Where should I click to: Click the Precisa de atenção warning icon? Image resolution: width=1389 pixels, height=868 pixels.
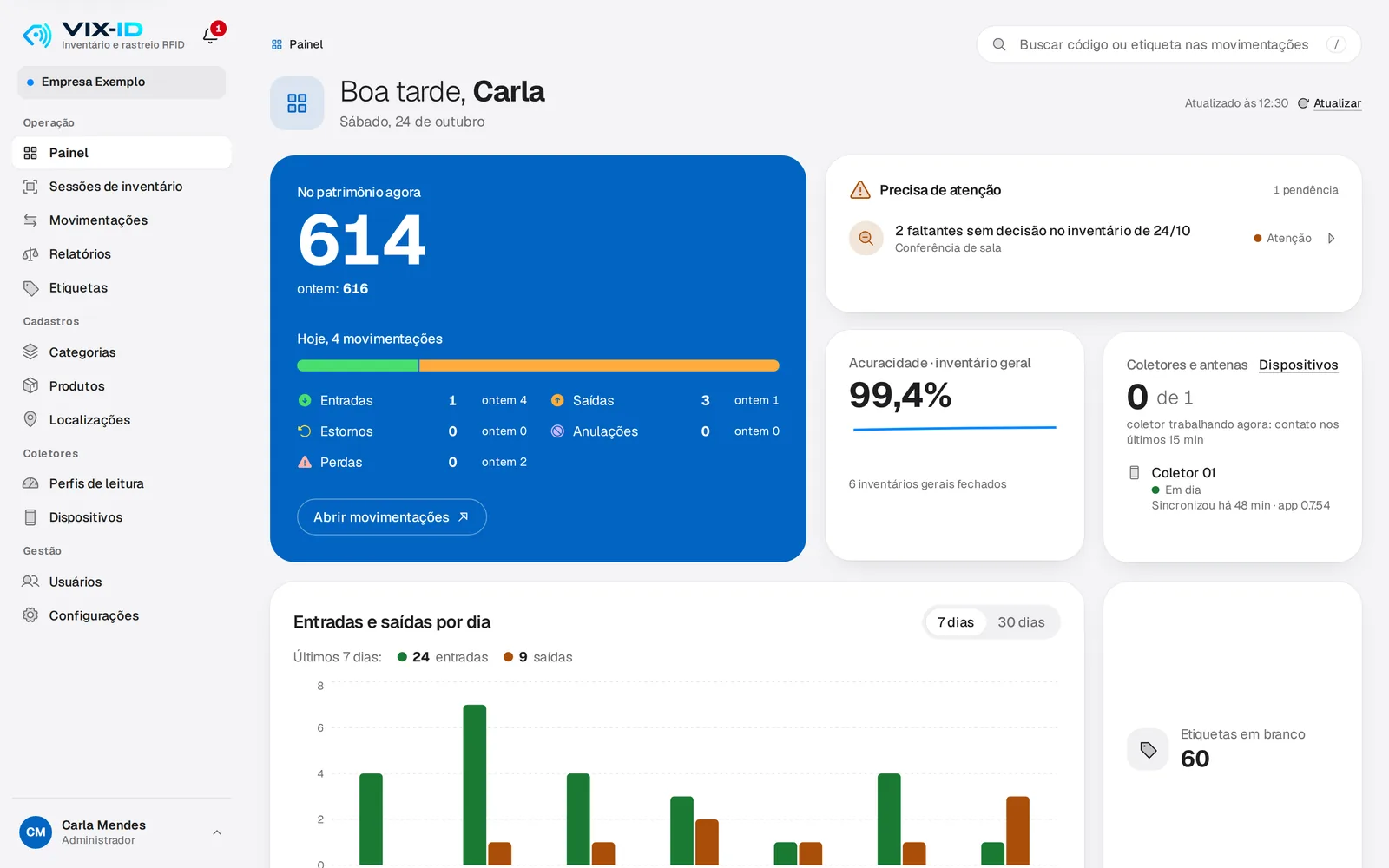click(860, 190)
